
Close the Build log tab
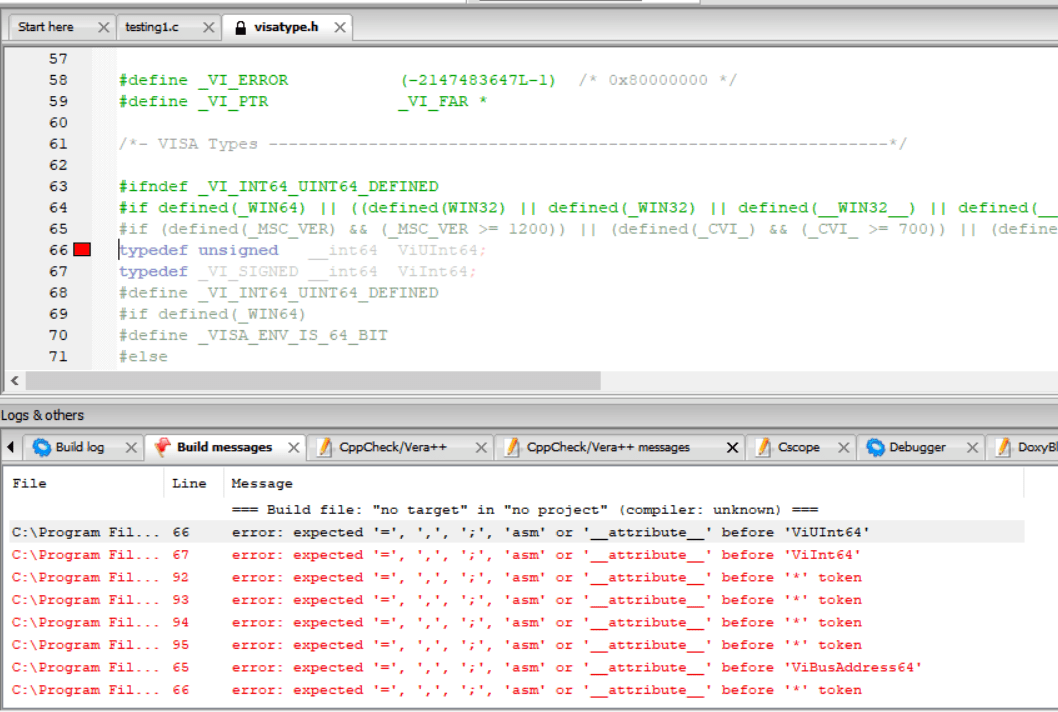[132, 447]
